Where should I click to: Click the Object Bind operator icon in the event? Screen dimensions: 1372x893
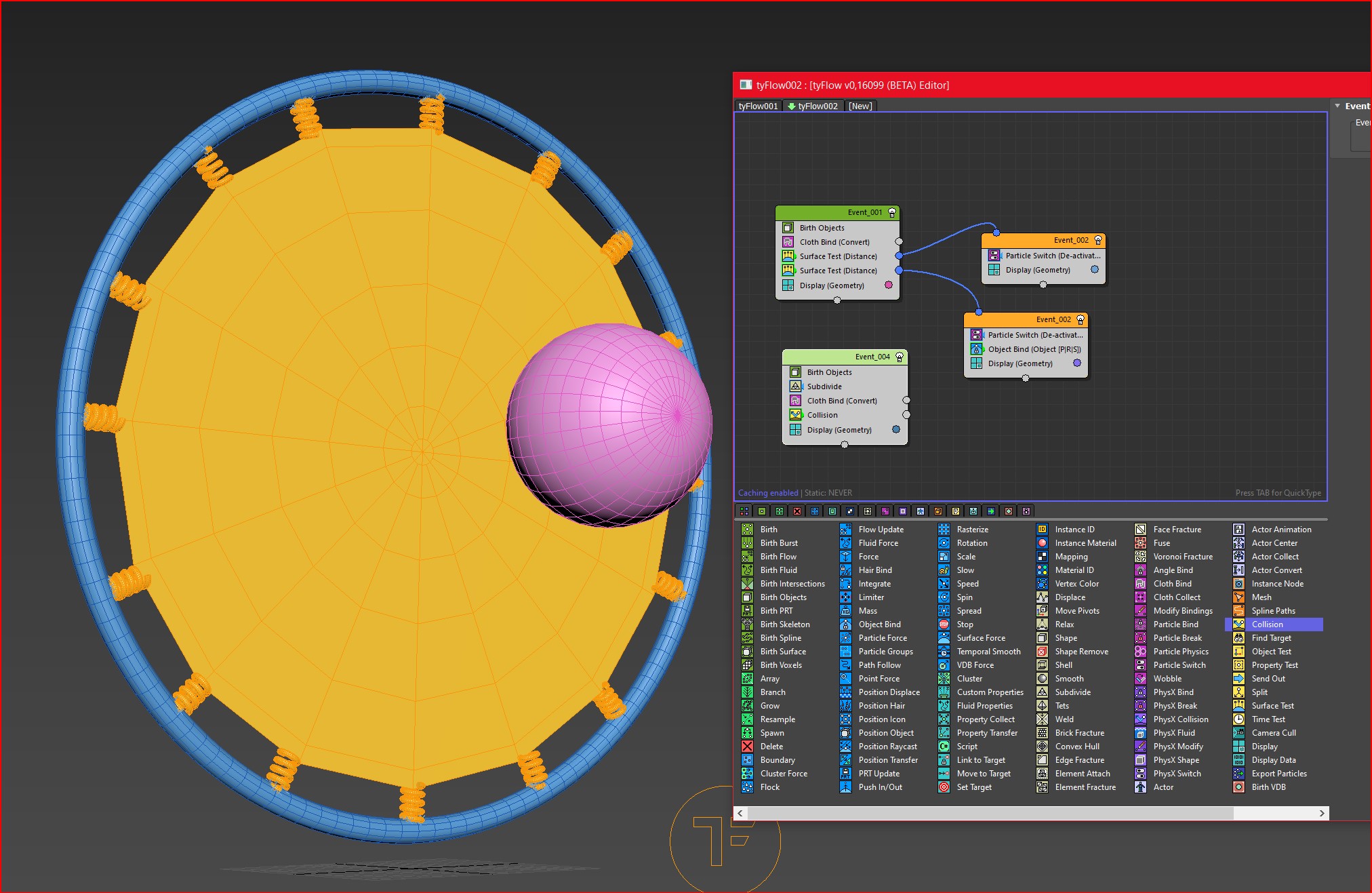(x=976, y=349)
